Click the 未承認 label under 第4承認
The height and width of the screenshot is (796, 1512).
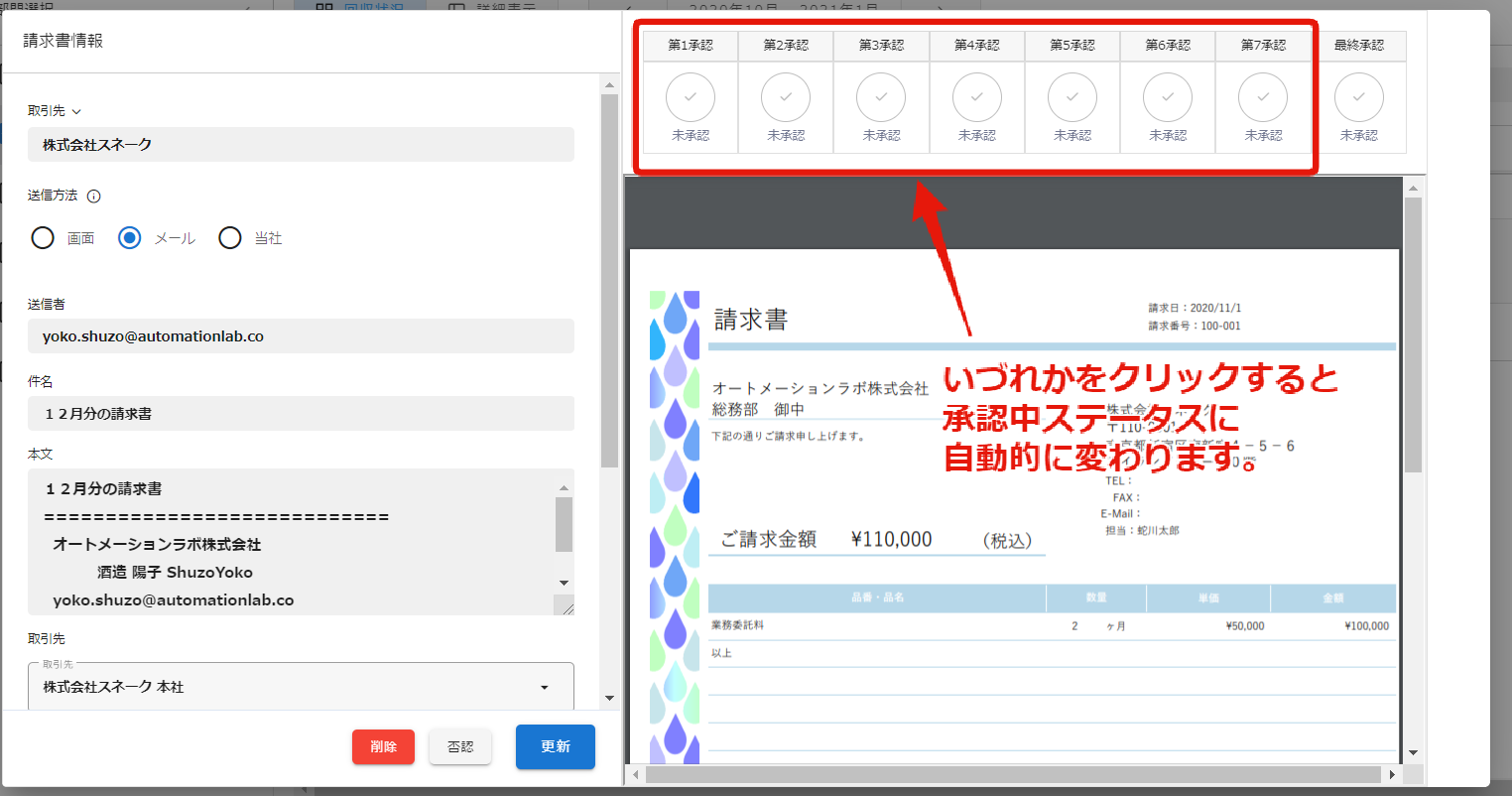point(977,135)
